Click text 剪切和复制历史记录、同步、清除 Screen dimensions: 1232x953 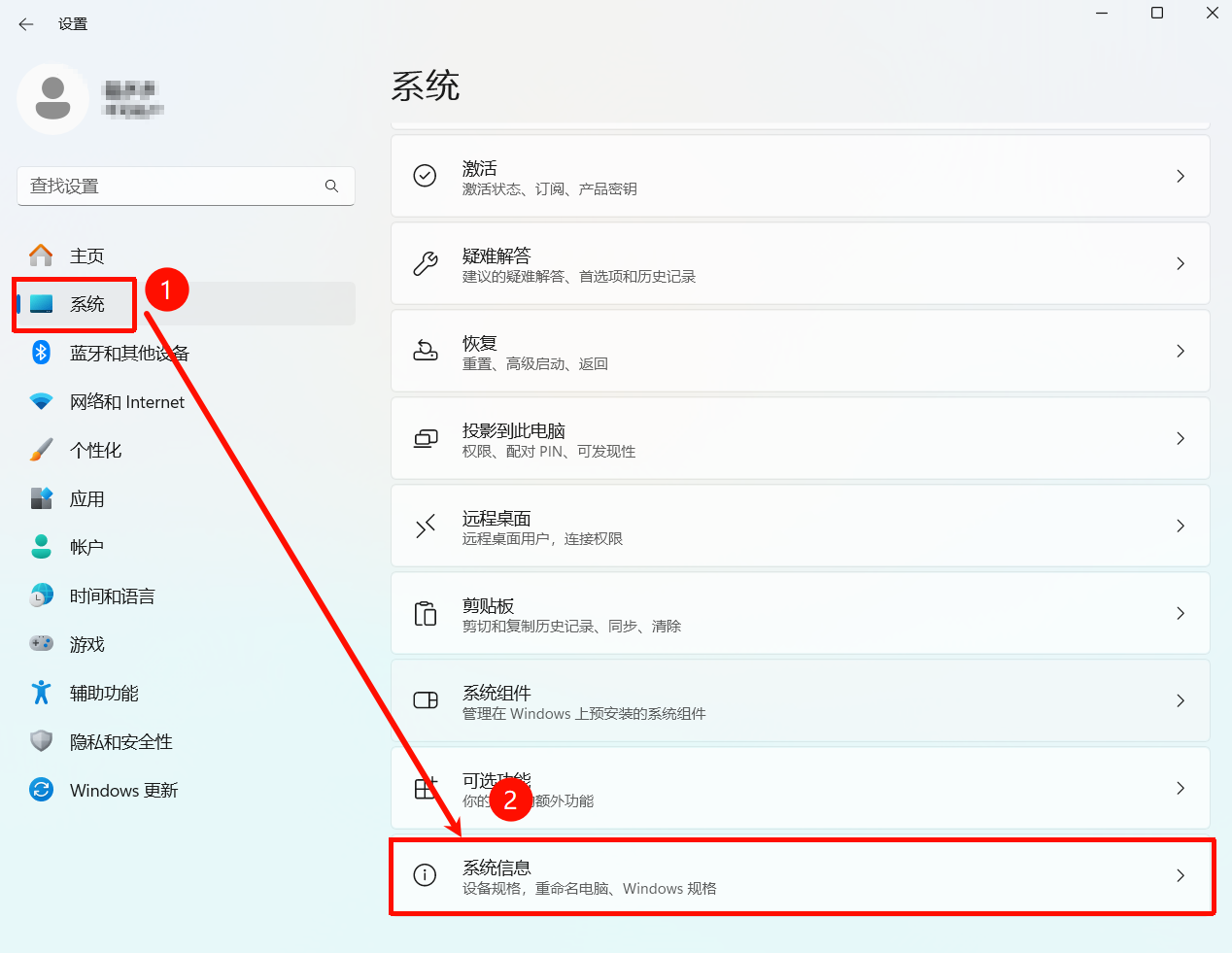[x=572, y=627]
